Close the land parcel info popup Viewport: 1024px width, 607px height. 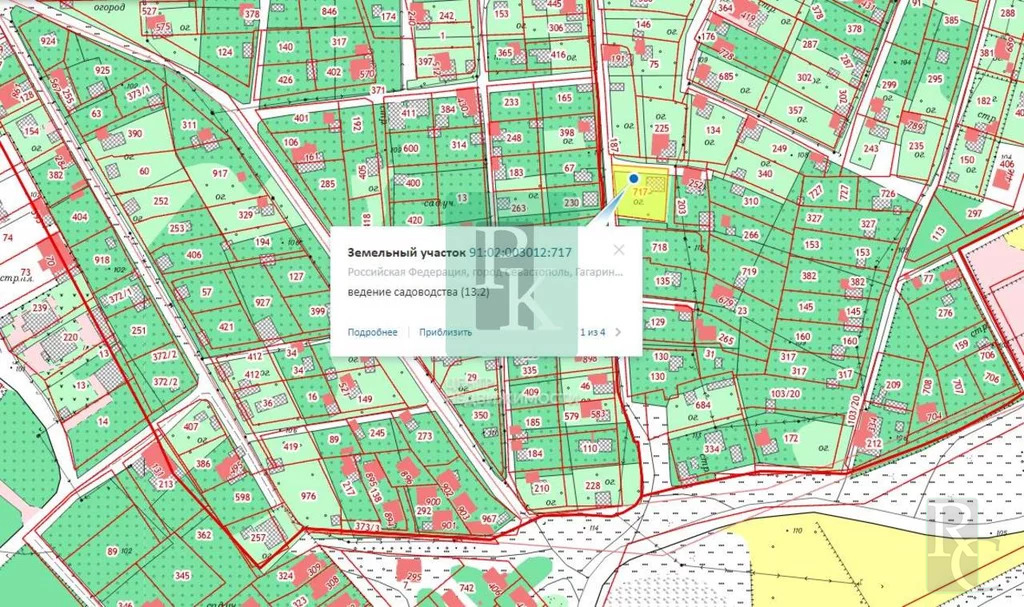tap(619, 250)
